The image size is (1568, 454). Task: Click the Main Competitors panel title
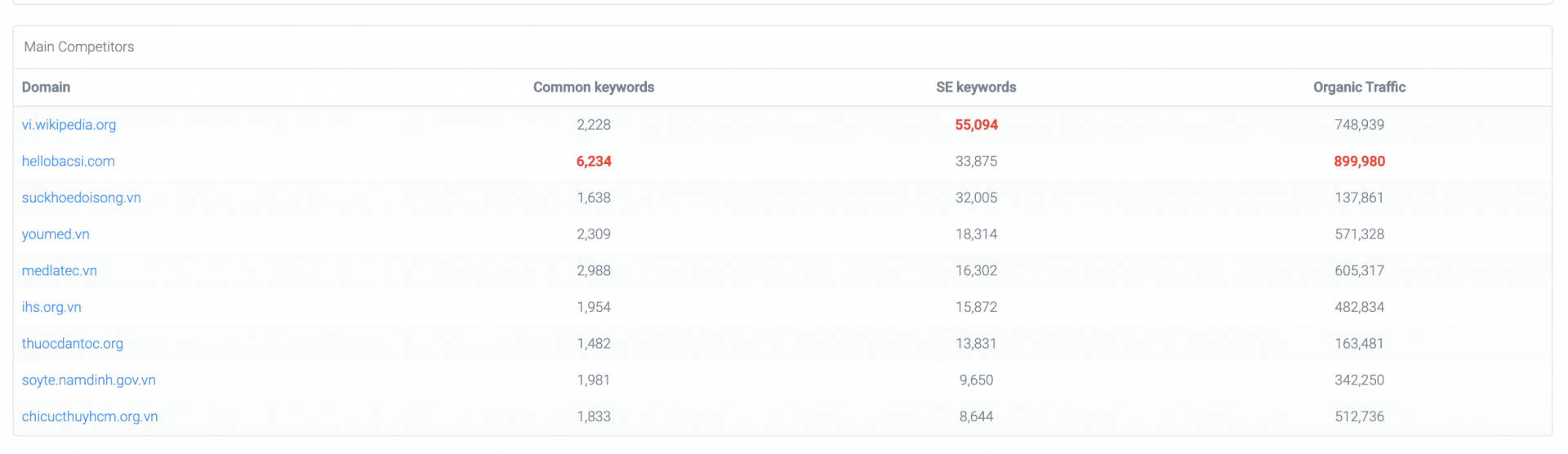click(x=78, y=47)
